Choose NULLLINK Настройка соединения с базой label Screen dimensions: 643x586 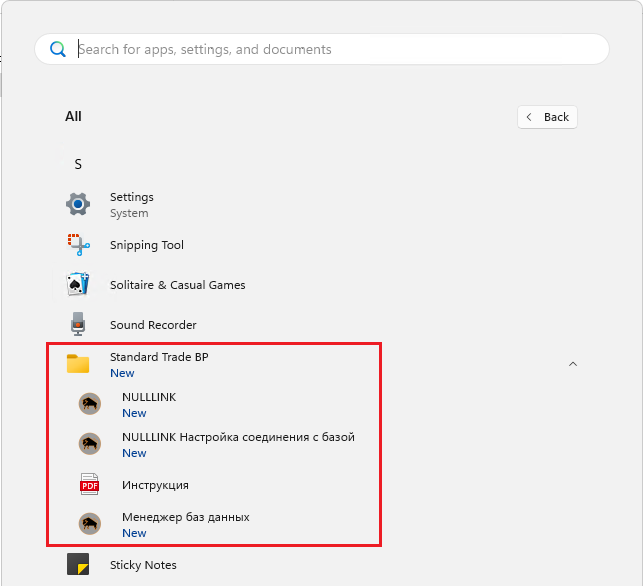pos(238,437)
